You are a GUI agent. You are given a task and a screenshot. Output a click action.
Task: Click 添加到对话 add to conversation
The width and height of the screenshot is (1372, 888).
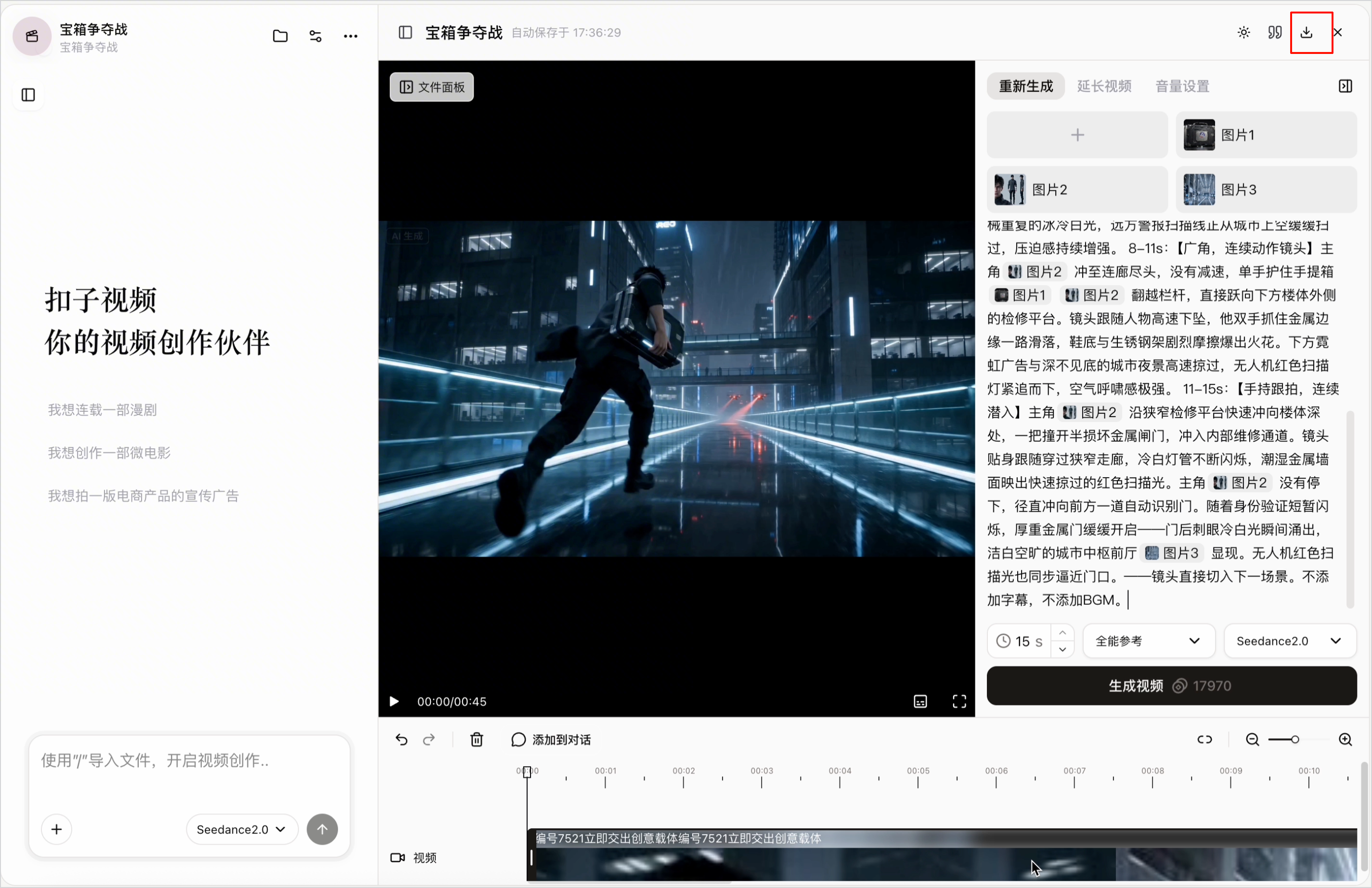point(551,739)
